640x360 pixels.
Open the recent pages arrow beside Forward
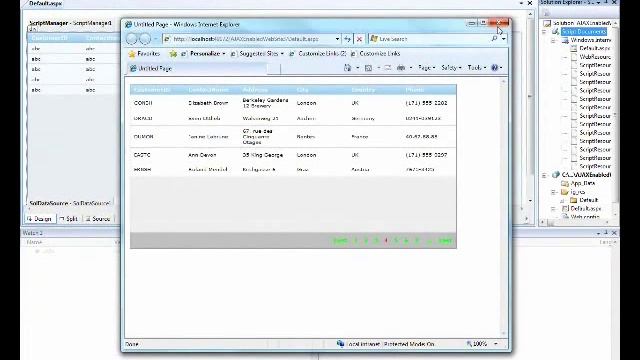click(x=155, y=39)
